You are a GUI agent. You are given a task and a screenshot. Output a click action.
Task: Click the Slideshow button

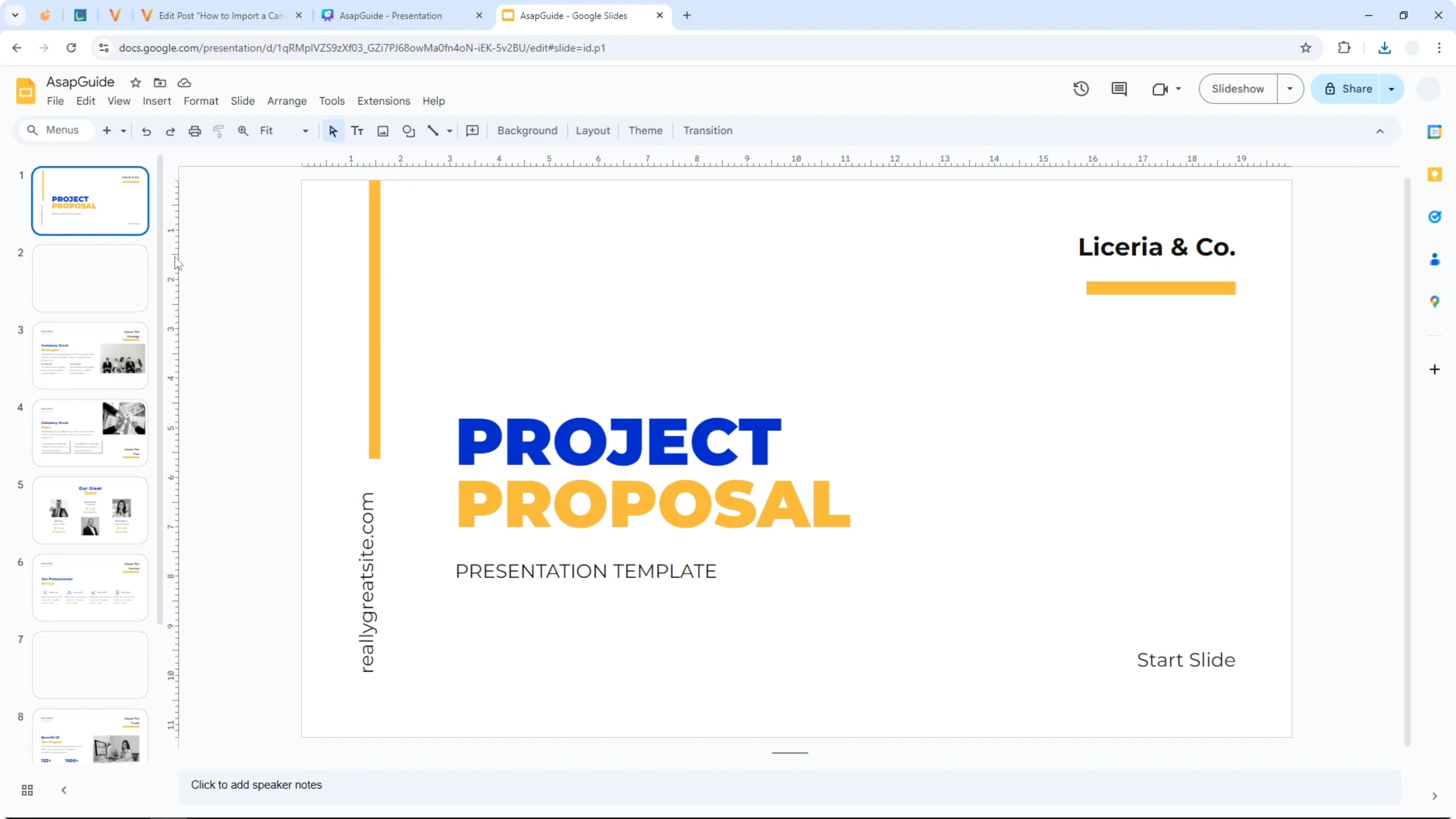pos(1238,89)
